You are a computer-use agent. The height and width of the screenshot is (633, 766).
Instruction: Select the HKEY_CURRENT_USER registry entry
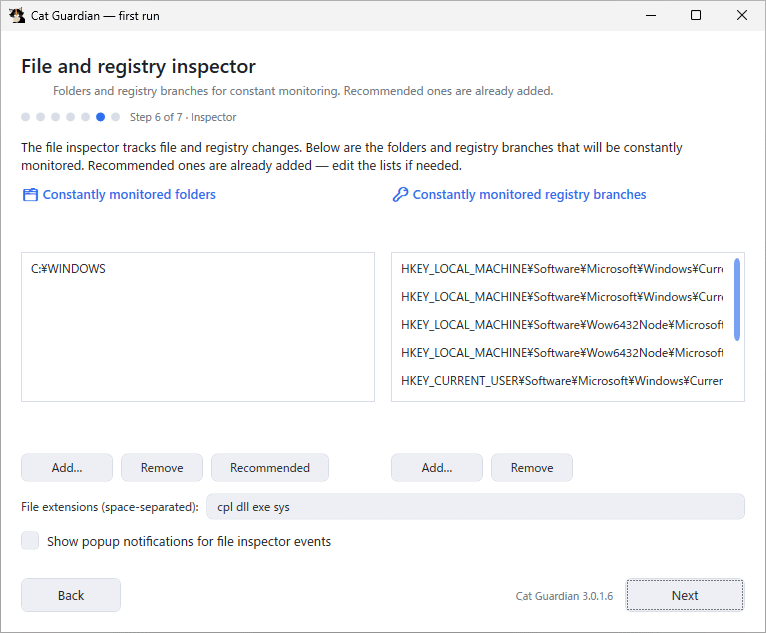(x=562, y=380)
